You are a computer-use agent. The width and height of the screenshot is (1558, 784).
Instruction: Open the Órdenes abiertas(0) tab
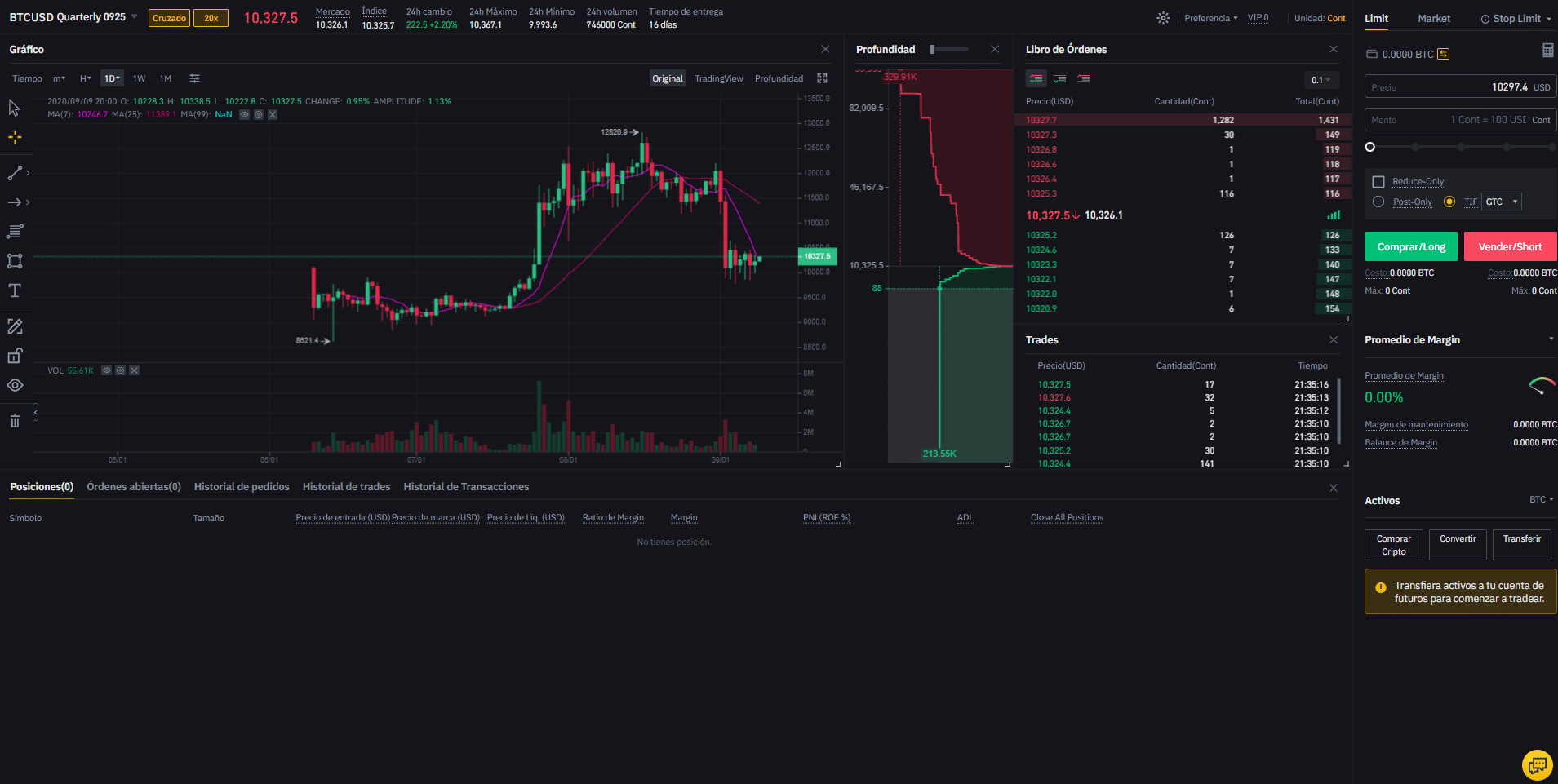(134, 487)
